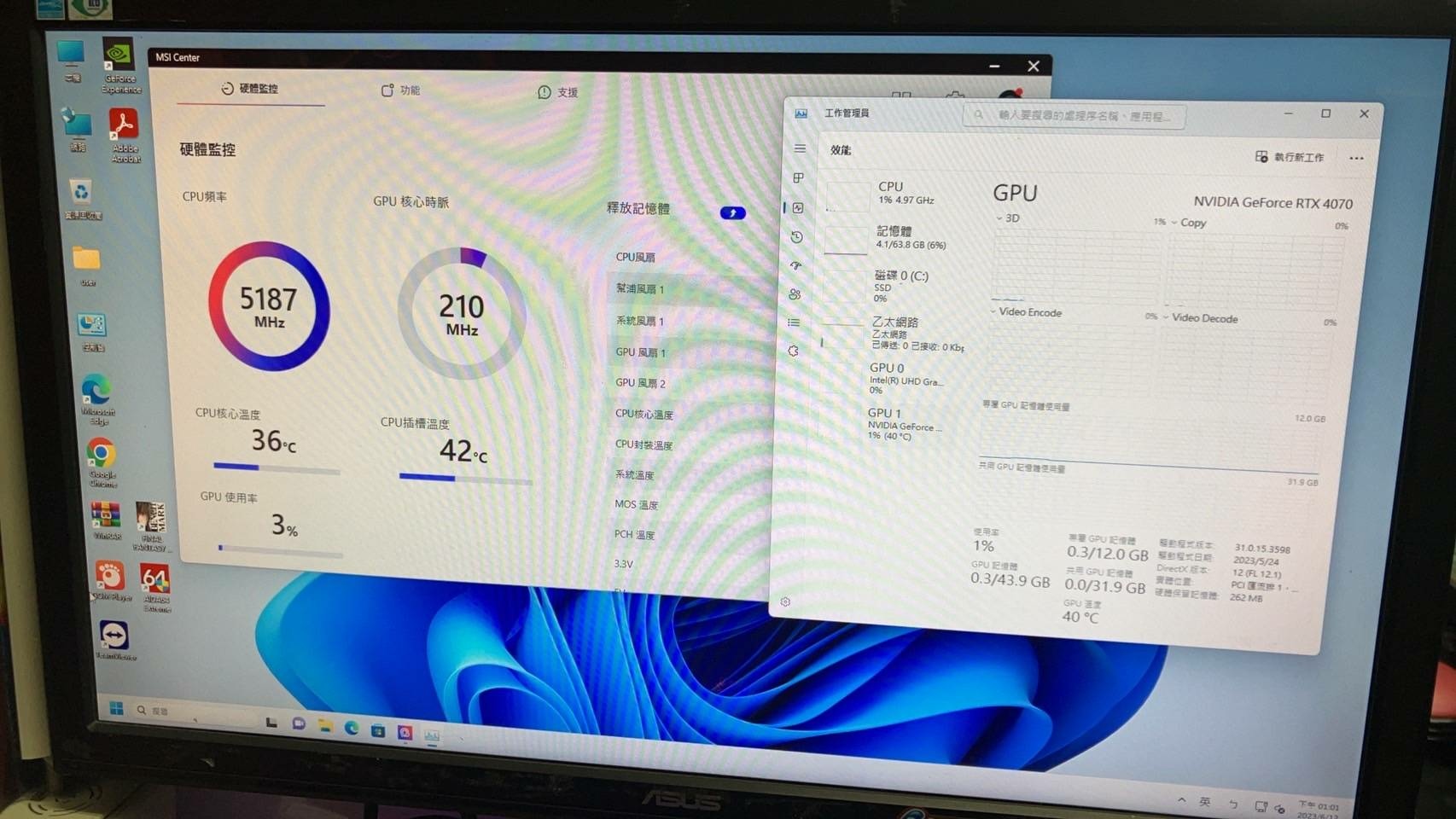Image resolution: width=1456 pixels, height=819 pixels.
Task: Open the GeForce Experience desktop shortcut
Action: click(x=119, y=65)
